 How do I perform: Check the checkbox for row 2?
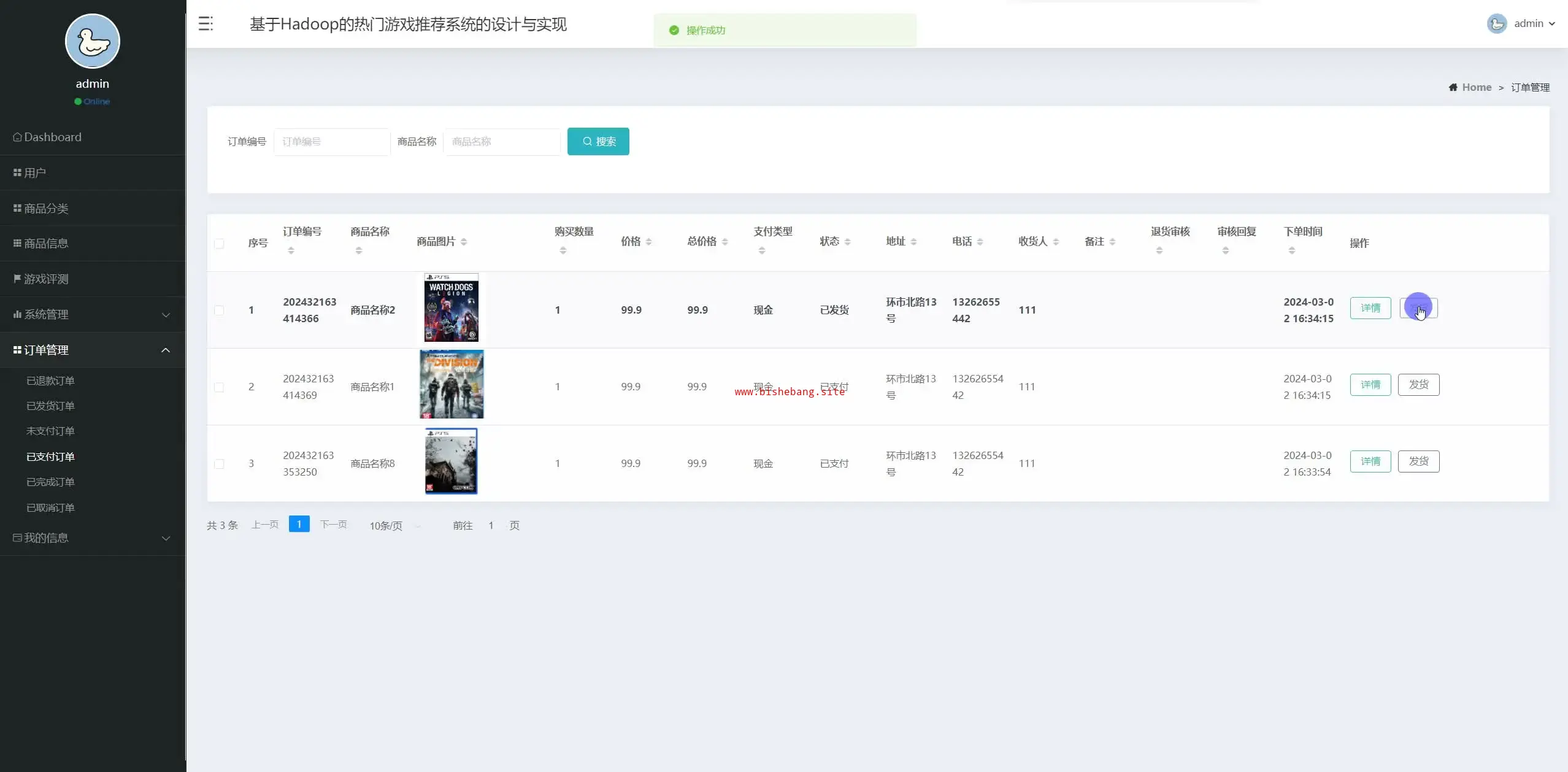(x=219, y=387)
